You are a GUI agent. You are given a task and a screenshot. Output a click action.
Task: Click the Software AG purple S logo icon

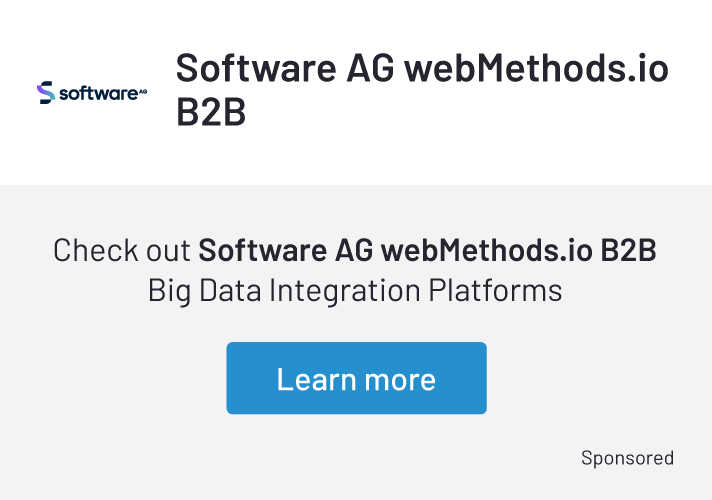click(x=46, y=93)
